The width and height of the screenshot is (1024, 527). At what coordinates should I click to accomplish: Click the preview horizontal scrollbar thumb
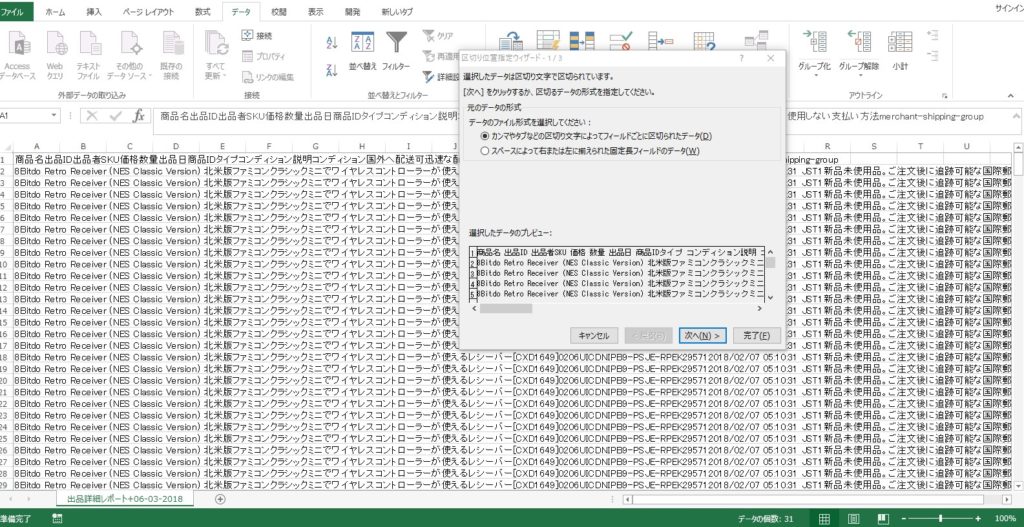point(506,308)
